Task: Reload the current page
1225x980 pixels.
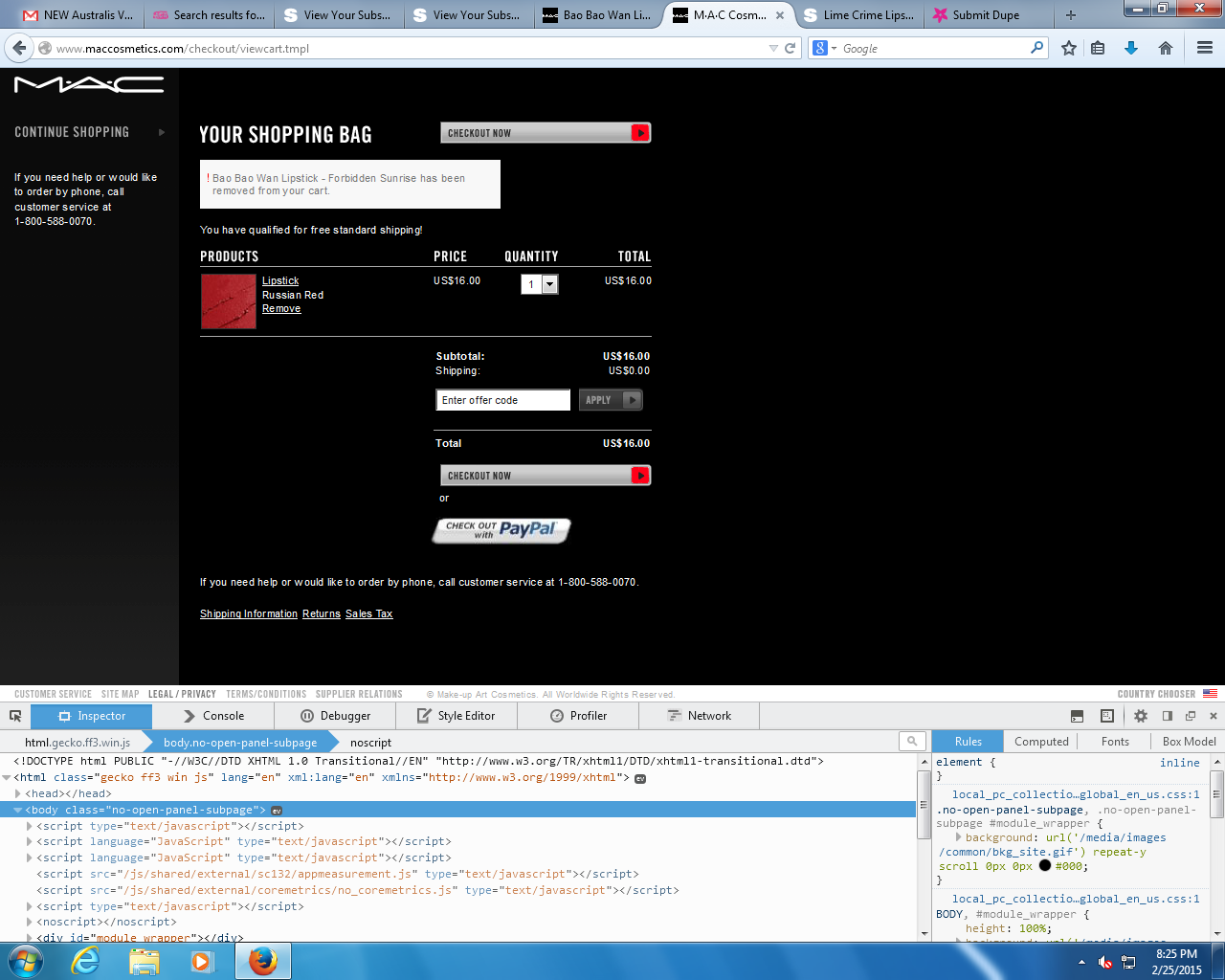Action: pos(791,48)
